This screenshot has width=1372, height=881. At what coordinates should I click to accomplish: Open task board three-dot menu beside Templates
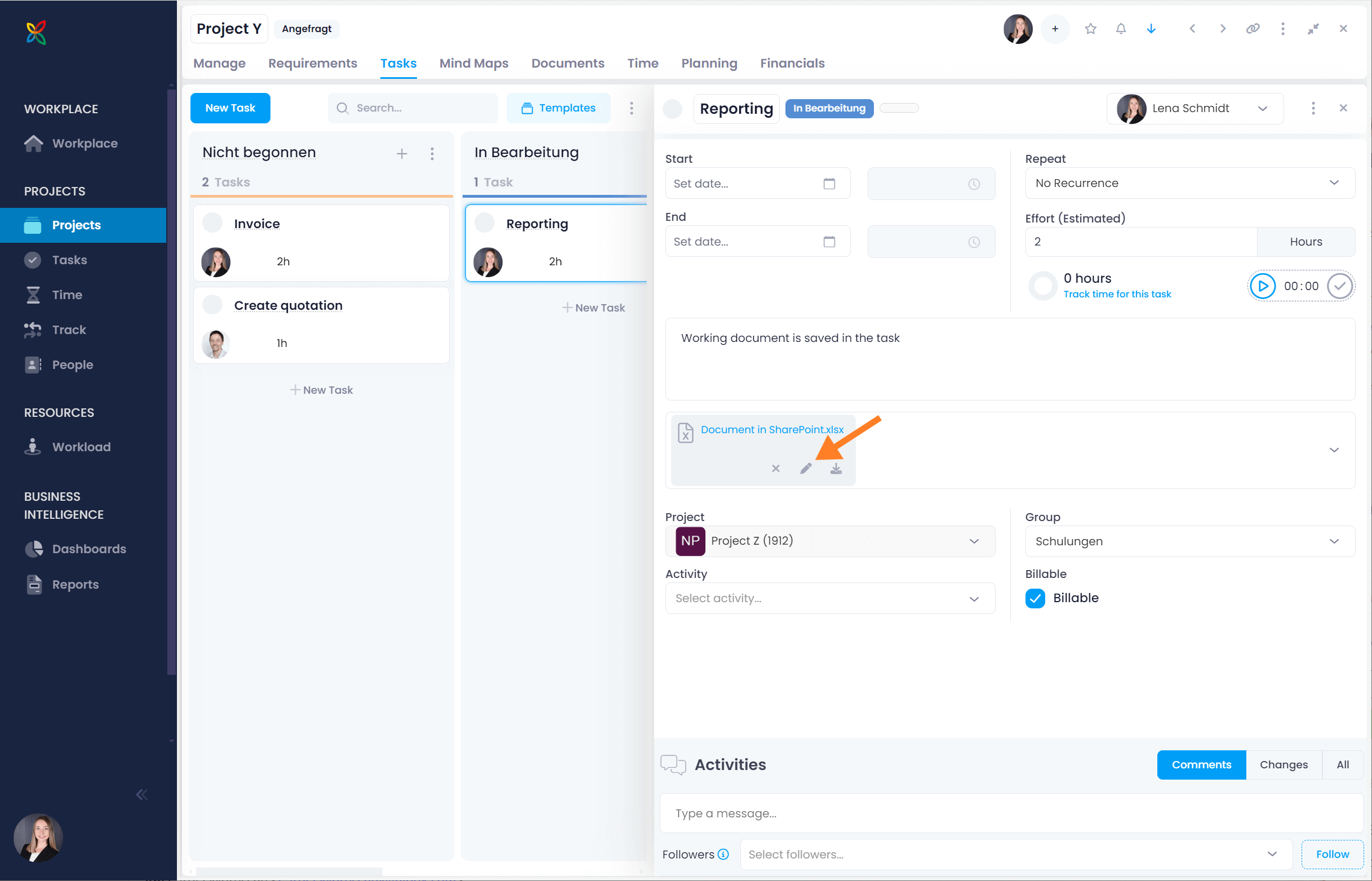pos(632,108)
